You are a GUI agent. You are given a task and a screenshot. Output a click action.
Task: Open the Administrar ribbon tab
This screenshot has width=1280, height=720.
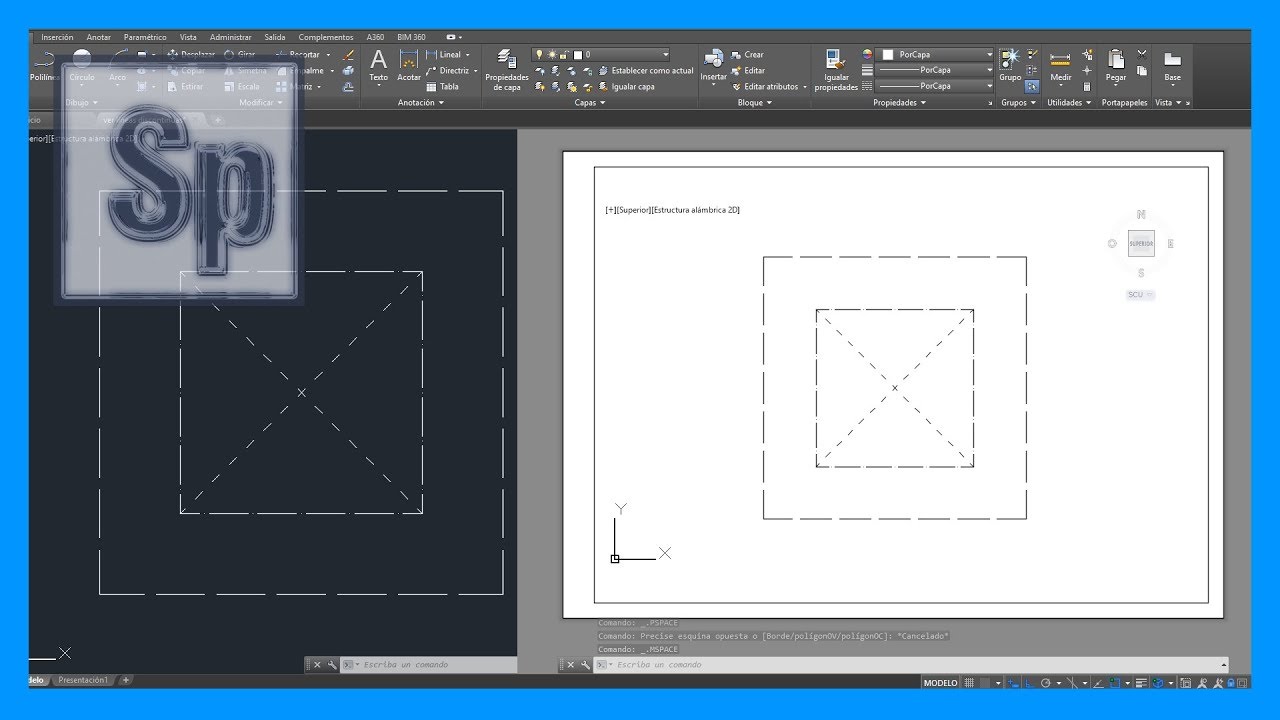click(231, 37)
